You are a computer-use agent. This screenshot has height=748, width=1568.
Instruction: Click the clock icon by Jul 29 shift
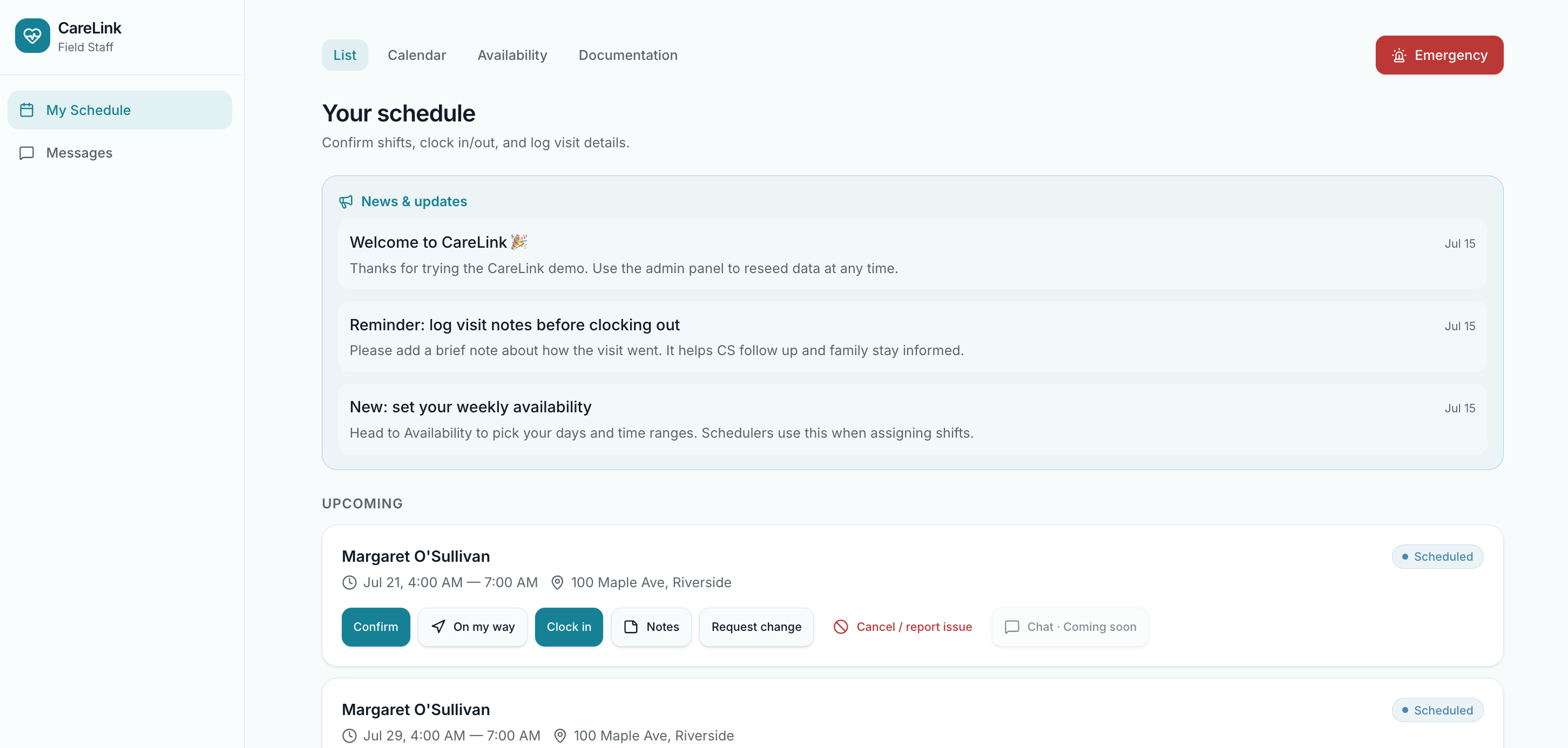(x=349, y=736)
